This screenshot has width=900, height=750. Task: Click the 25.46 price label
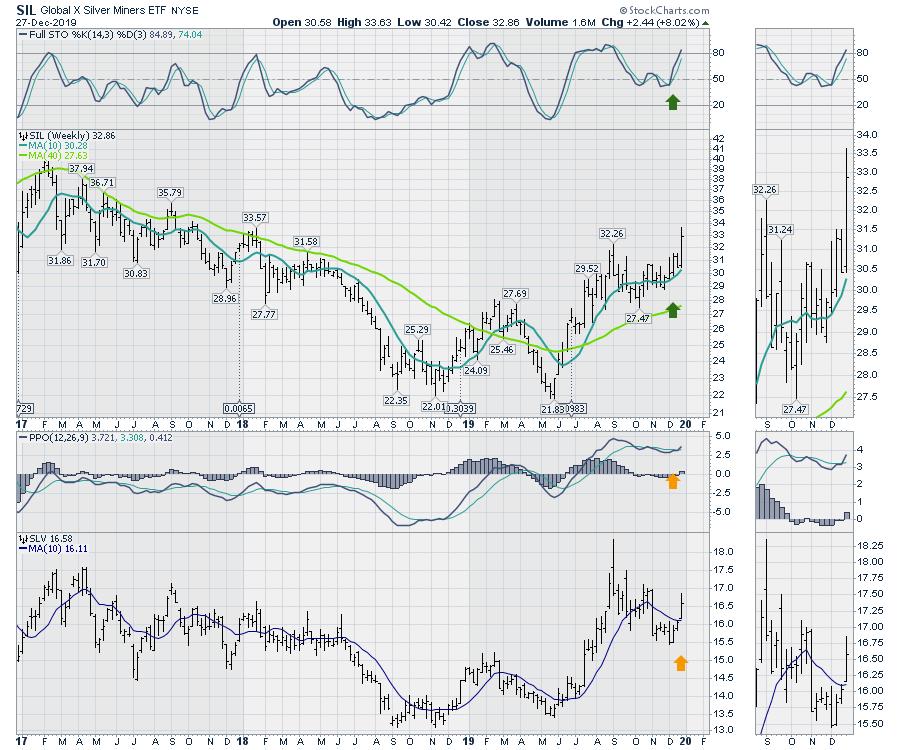(x=502, y=349)
